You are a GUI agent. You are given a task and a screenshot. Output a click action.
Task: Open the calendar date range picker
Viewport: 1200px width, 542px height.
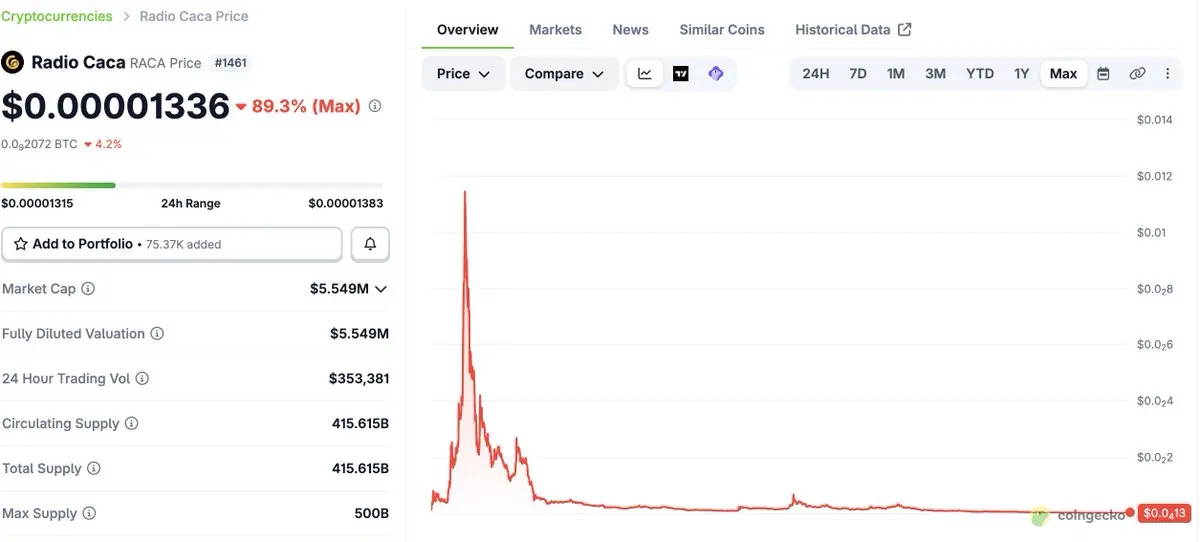pos(1104,74)
